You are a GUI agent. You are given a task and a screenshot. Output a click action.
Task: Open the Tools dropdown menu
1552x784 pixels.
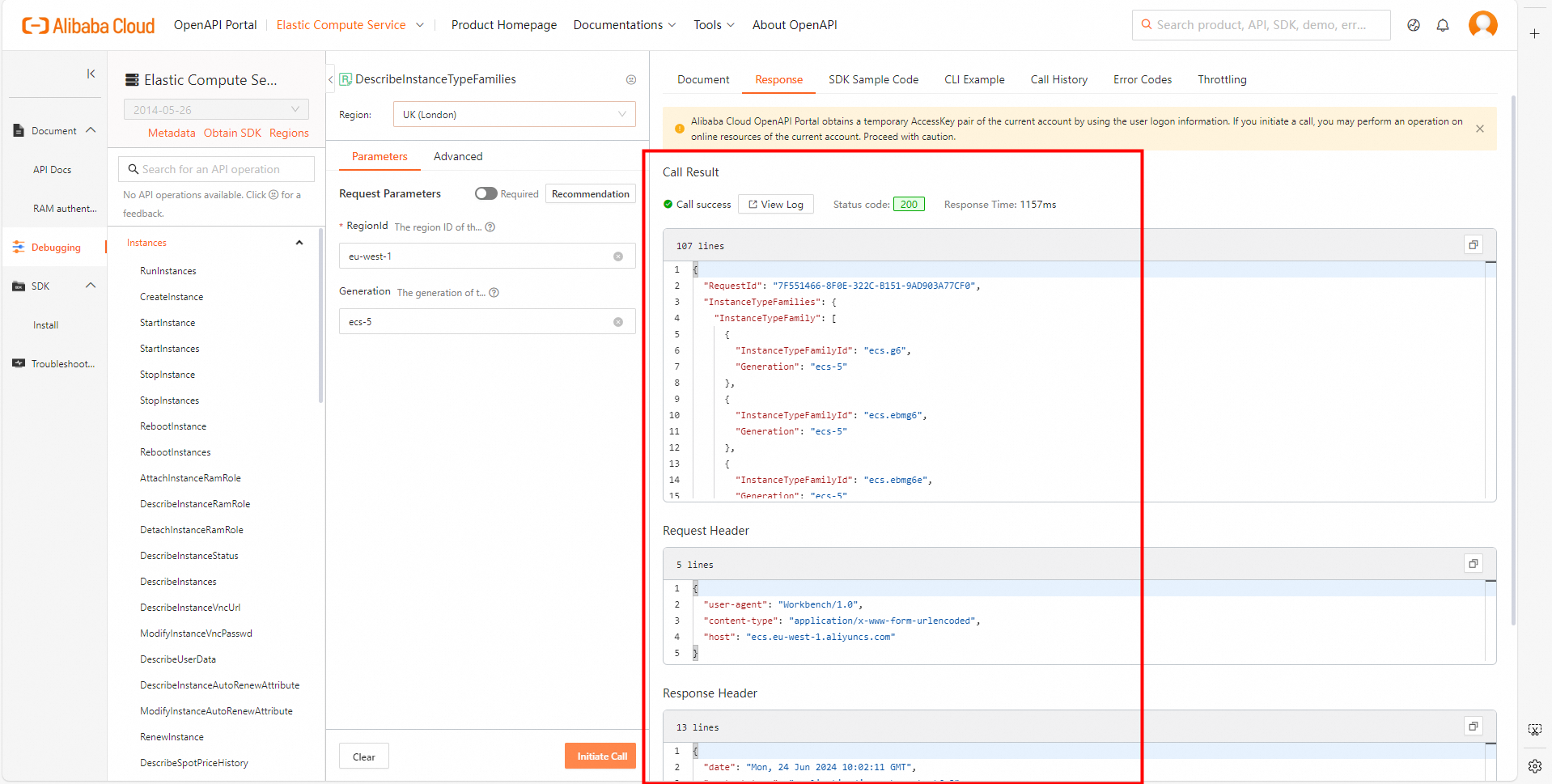(x=714, y=25)
